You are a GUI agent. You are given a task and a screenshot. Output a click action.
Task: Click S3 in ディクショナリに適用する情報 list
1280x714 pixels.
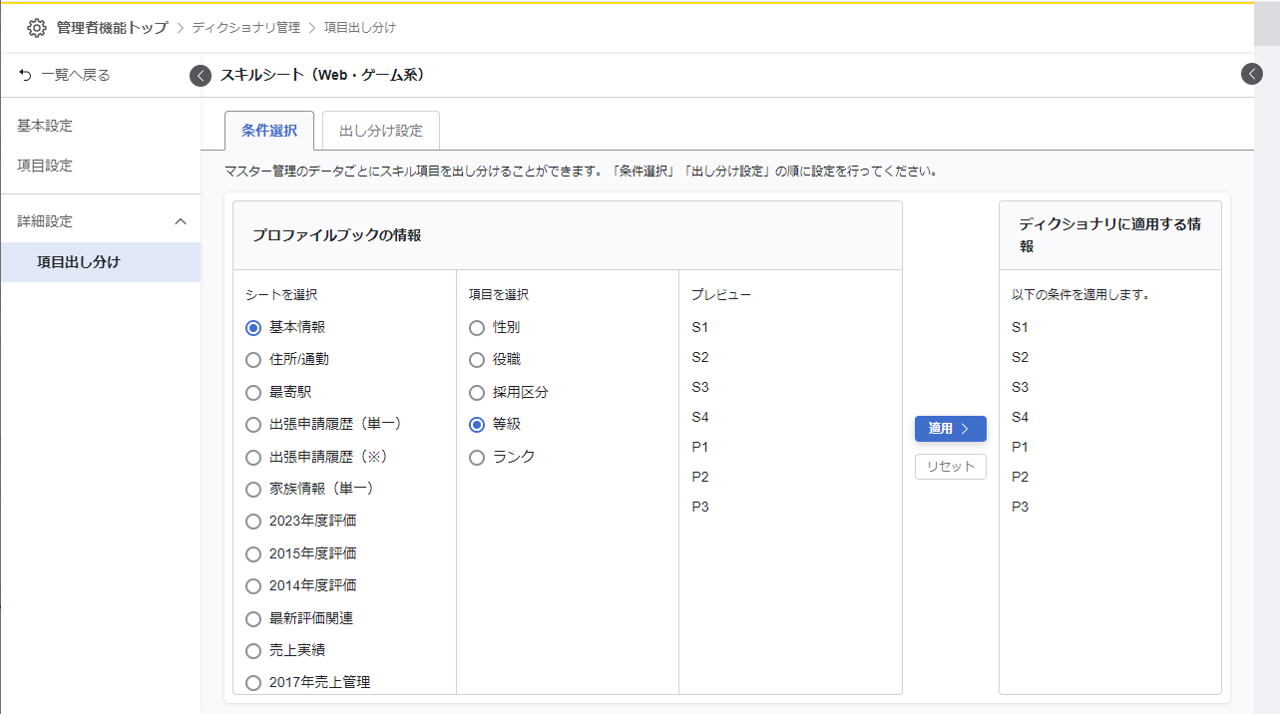pyautogui.click(x=1020, y=387)
